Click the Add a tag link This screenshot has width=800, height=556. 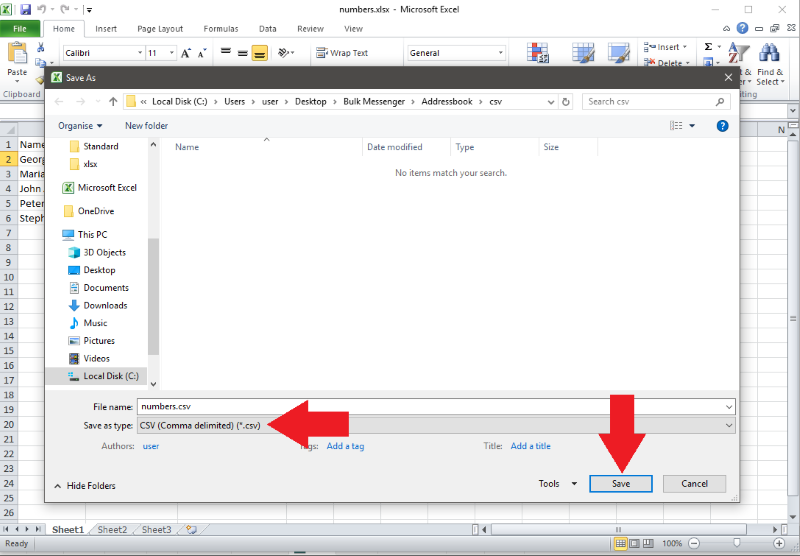[345, 446]
